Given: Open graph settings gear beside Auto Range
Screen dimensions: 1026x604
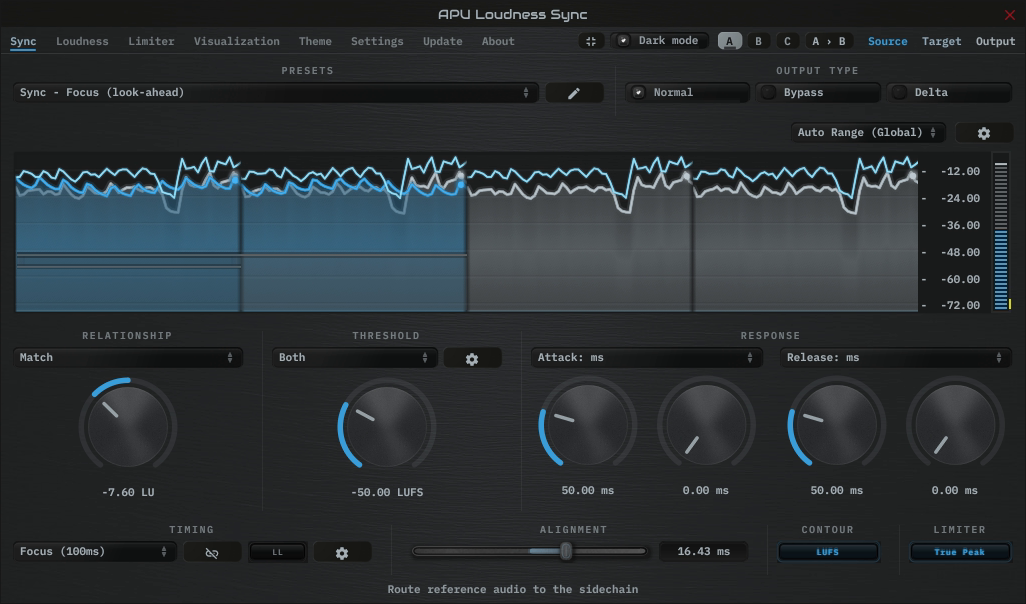Looking at the screenshot, I should point(983,133).
